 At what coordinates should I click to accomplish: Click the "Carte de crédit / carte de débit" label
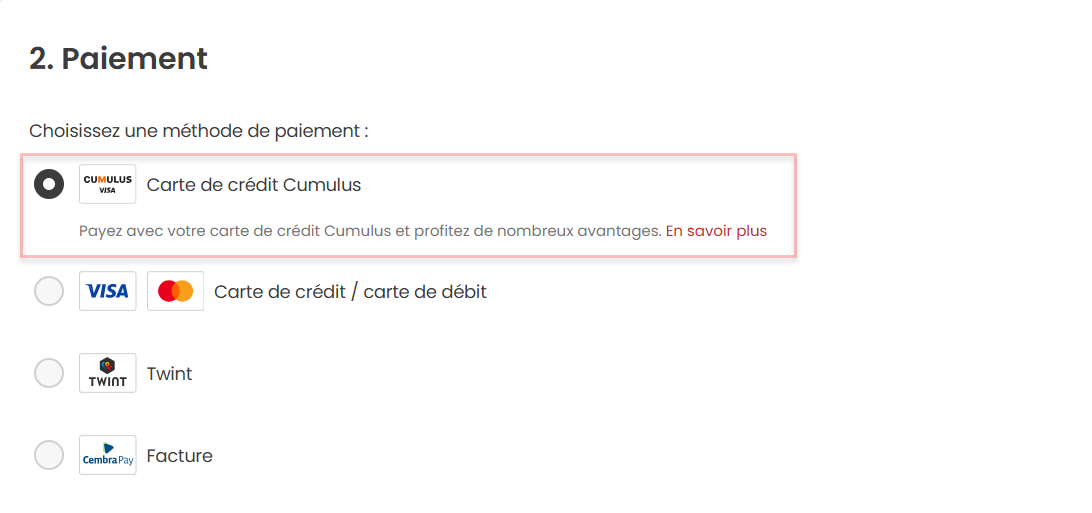click(x=350, y=292)
